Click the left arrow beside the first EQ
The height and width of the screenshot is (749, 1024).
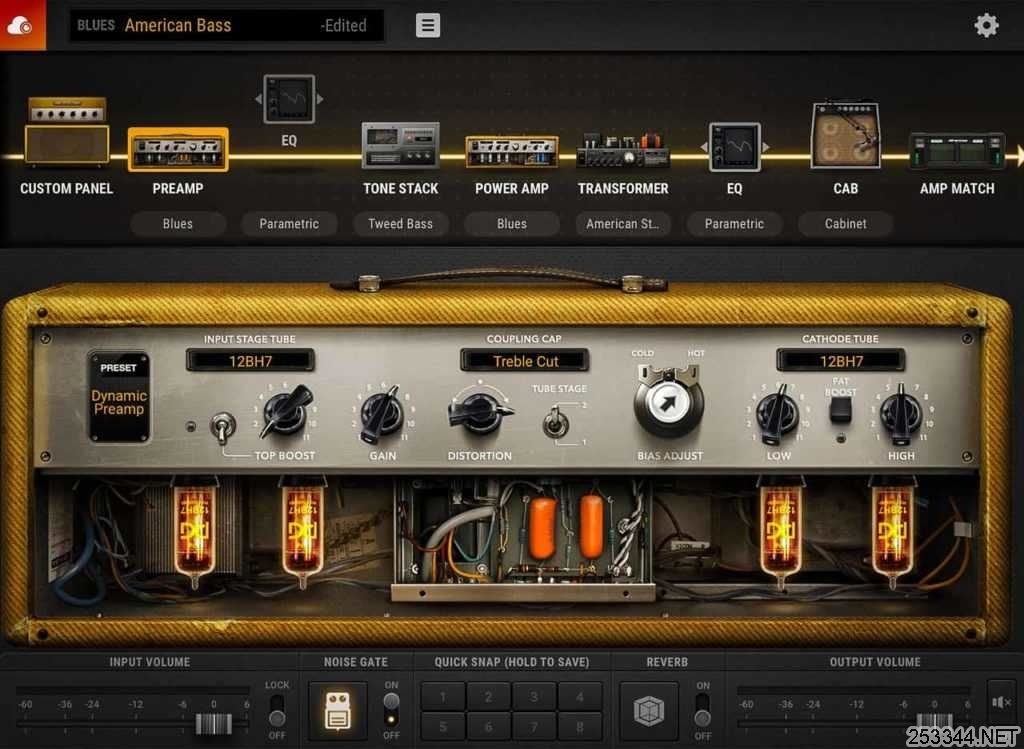258,99
